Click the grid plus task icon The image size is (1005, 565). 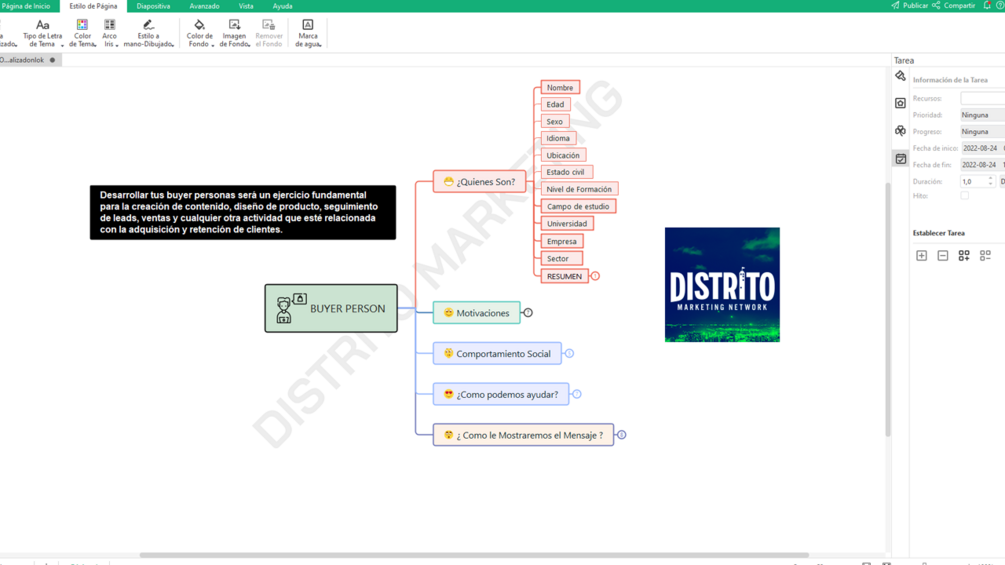[964, 256]
